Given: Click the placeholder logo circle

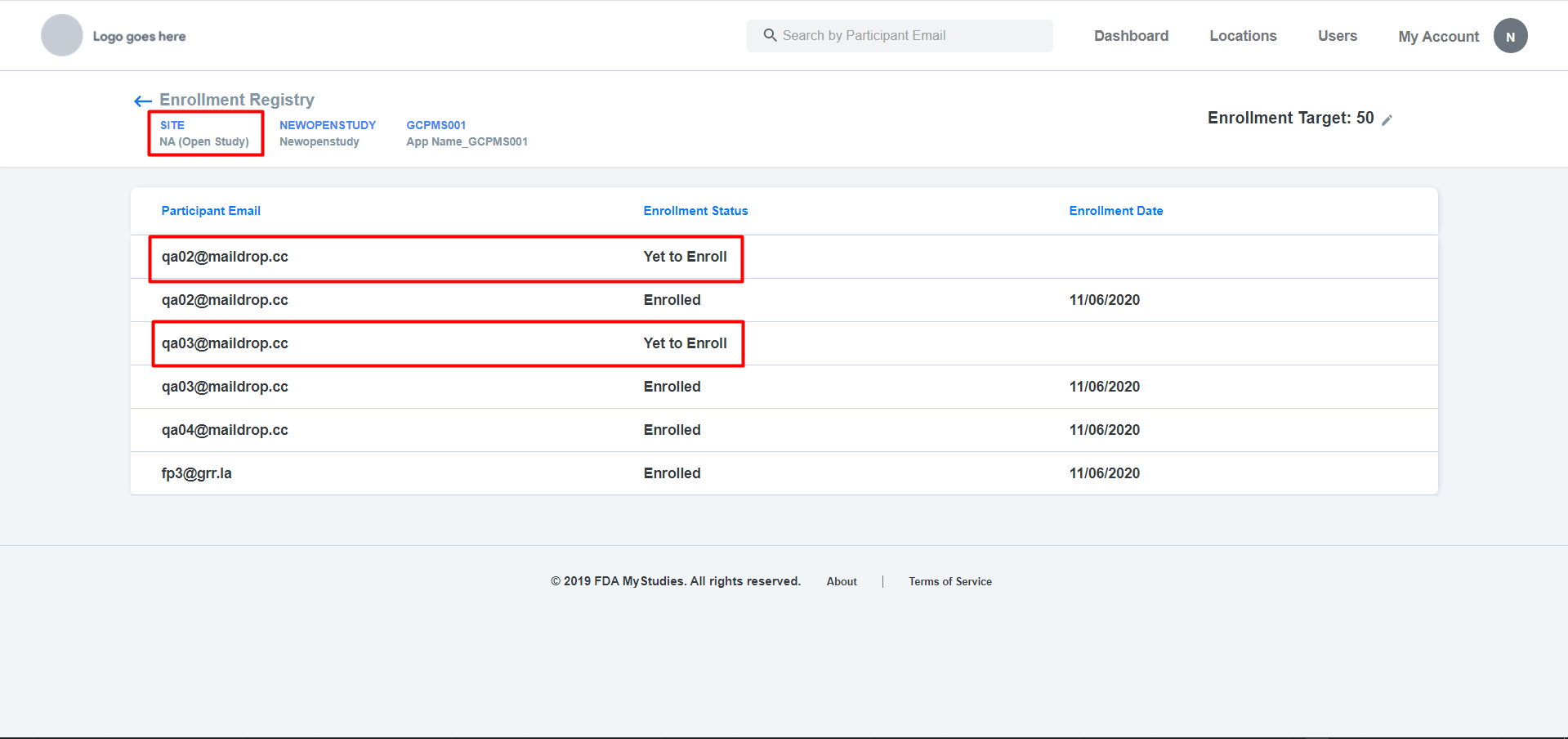Looking at the screenshot, I should tap(61, 35).
